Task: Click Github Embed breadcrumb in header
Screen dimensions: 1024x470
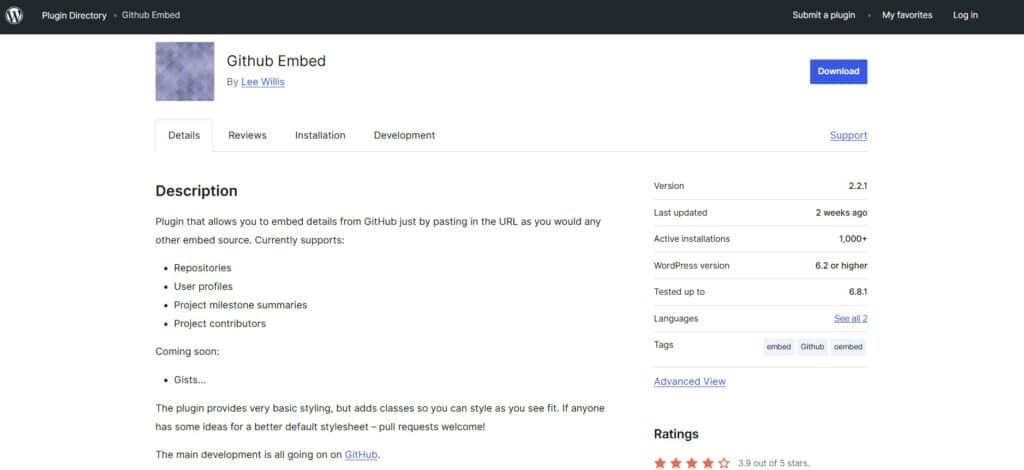Action: click(151, 15)
